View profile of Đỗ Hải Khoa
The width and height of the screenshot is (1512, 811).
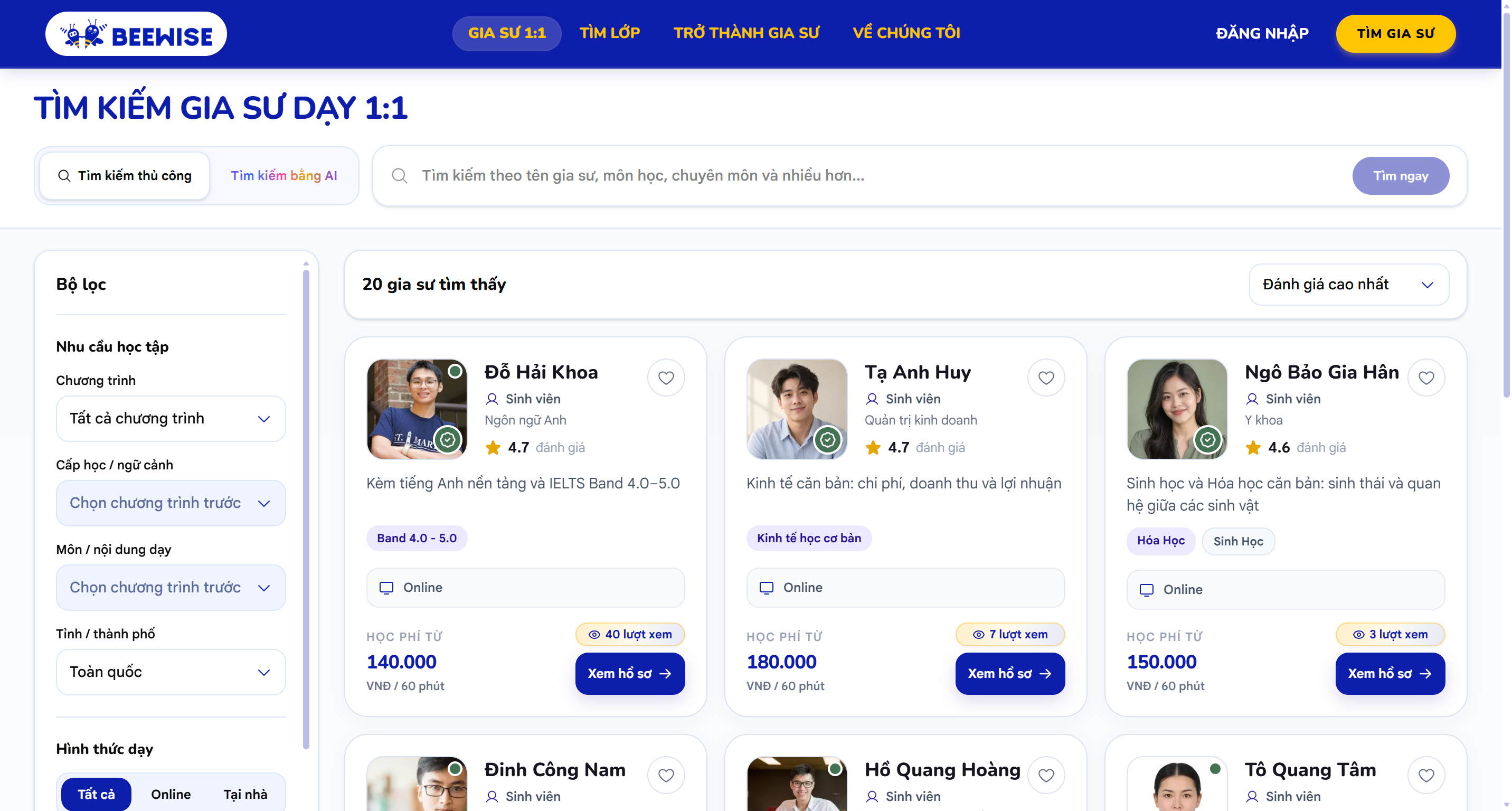pyautogui.click(x=630, y=674)
